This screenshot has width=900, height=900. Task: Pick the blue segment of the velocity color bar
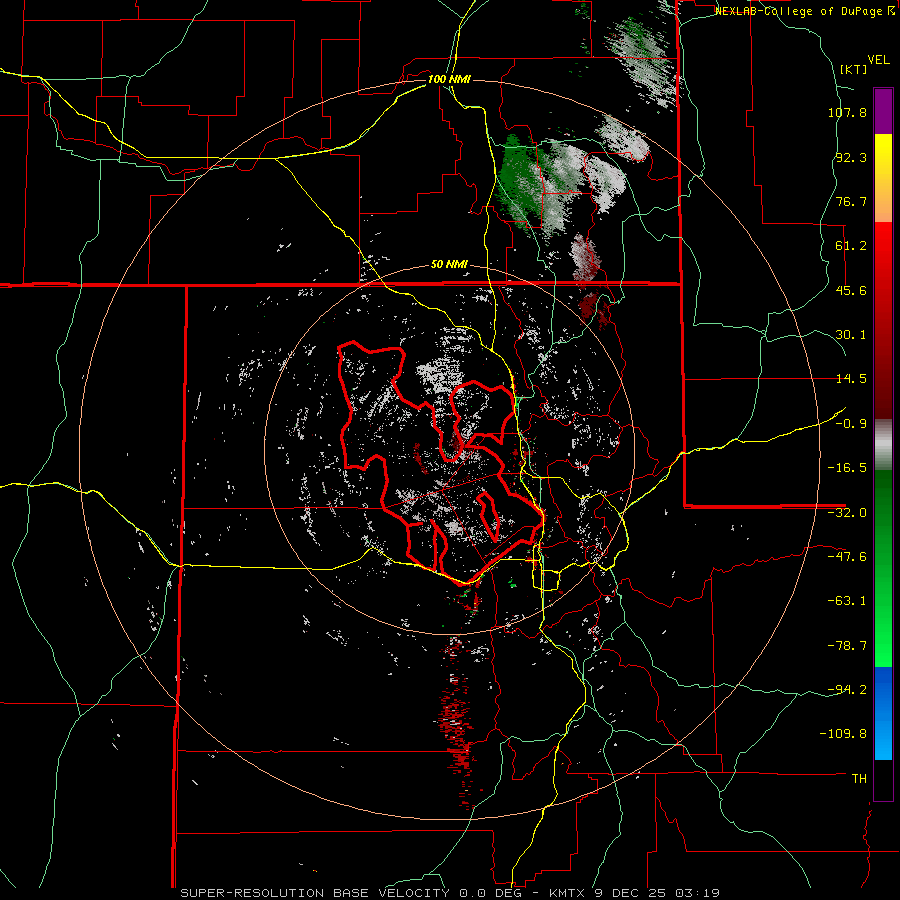click(x=883, y=713)
